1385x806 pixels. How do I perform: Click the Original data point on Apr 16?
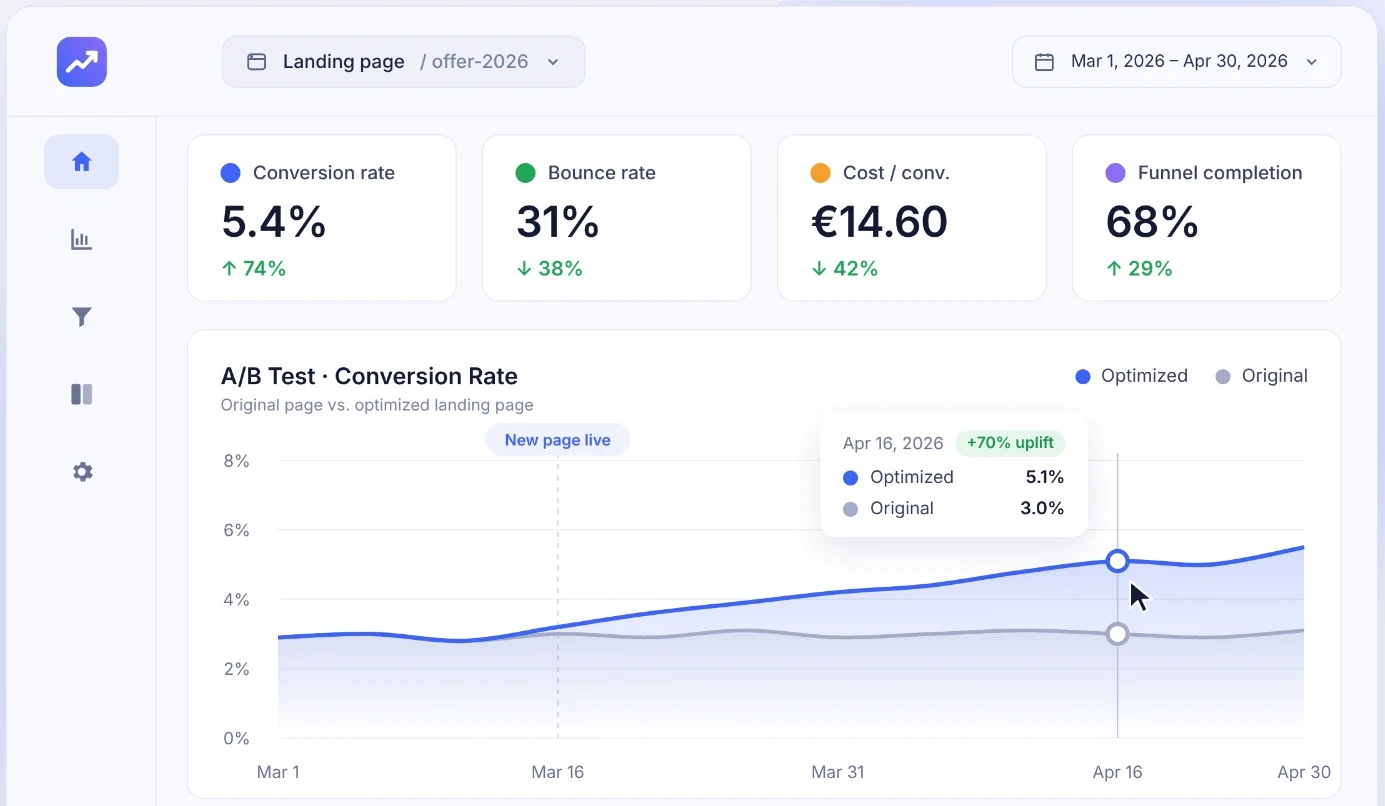click(x=1118, y=634)
